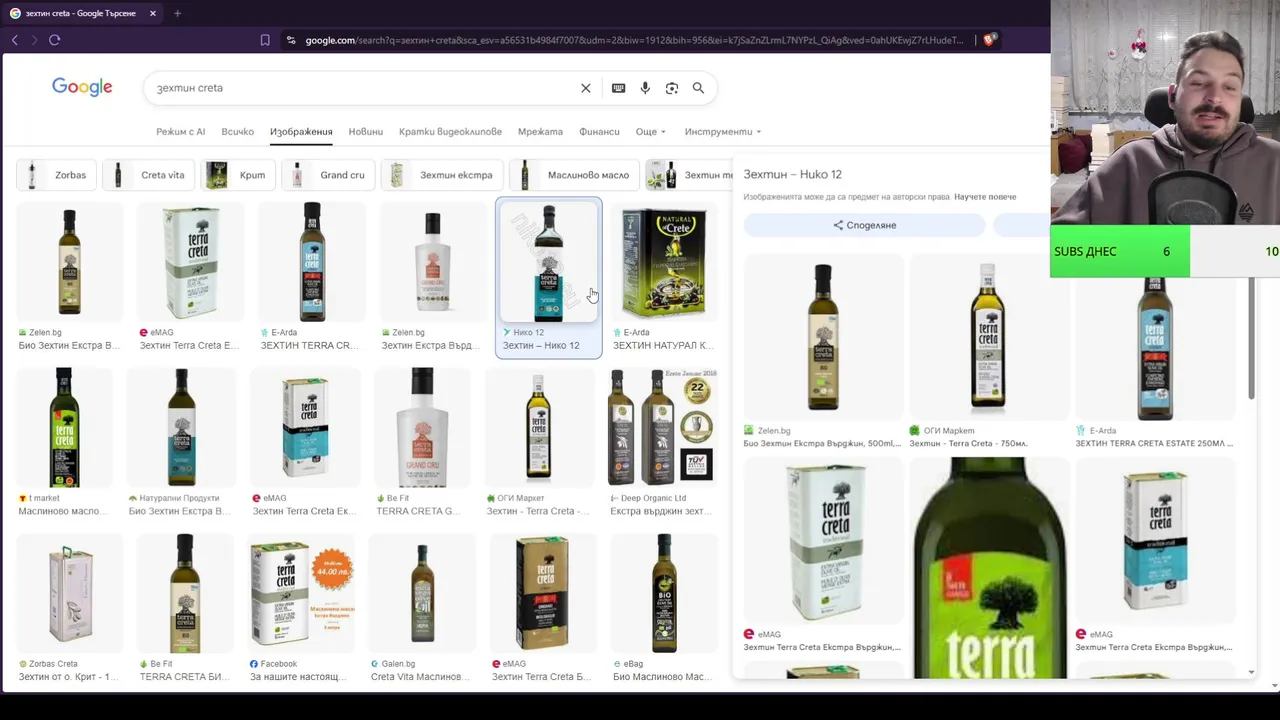This screenshot has width=1280, height=720.
Task: Open eBag Био Маслиново Мас thumbnail
Action: pyautogui.click(x=664, y=594)
